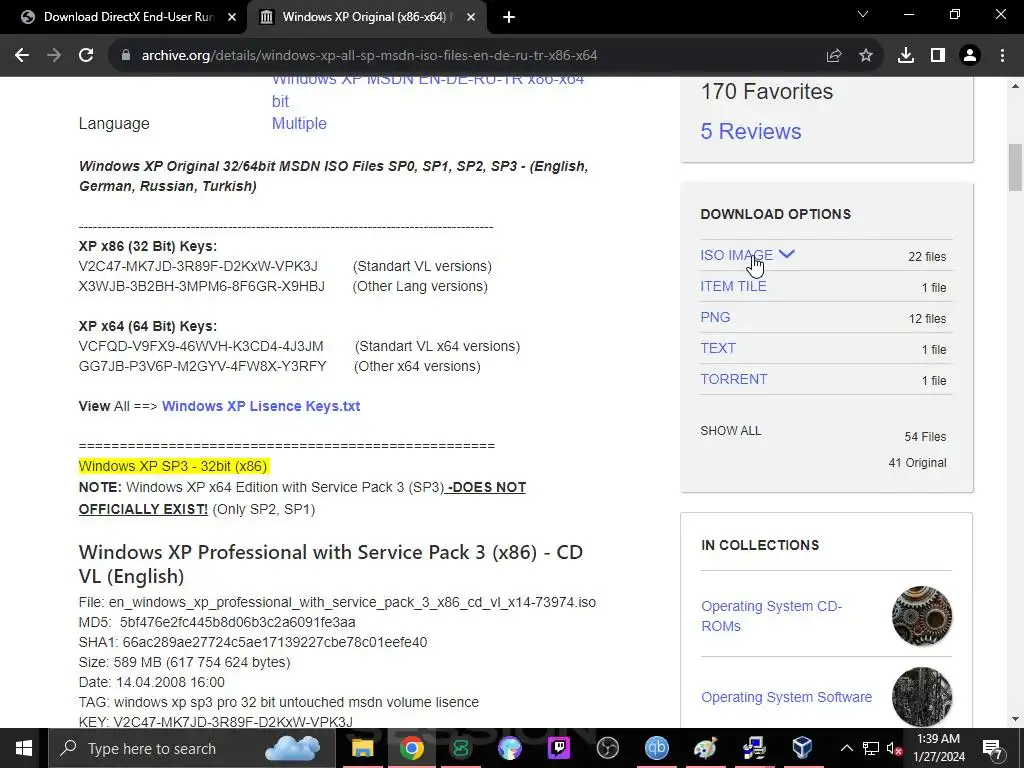Screen dimensions: 1024x768
Task: Open the PNG download option
Action: [715, 317]
